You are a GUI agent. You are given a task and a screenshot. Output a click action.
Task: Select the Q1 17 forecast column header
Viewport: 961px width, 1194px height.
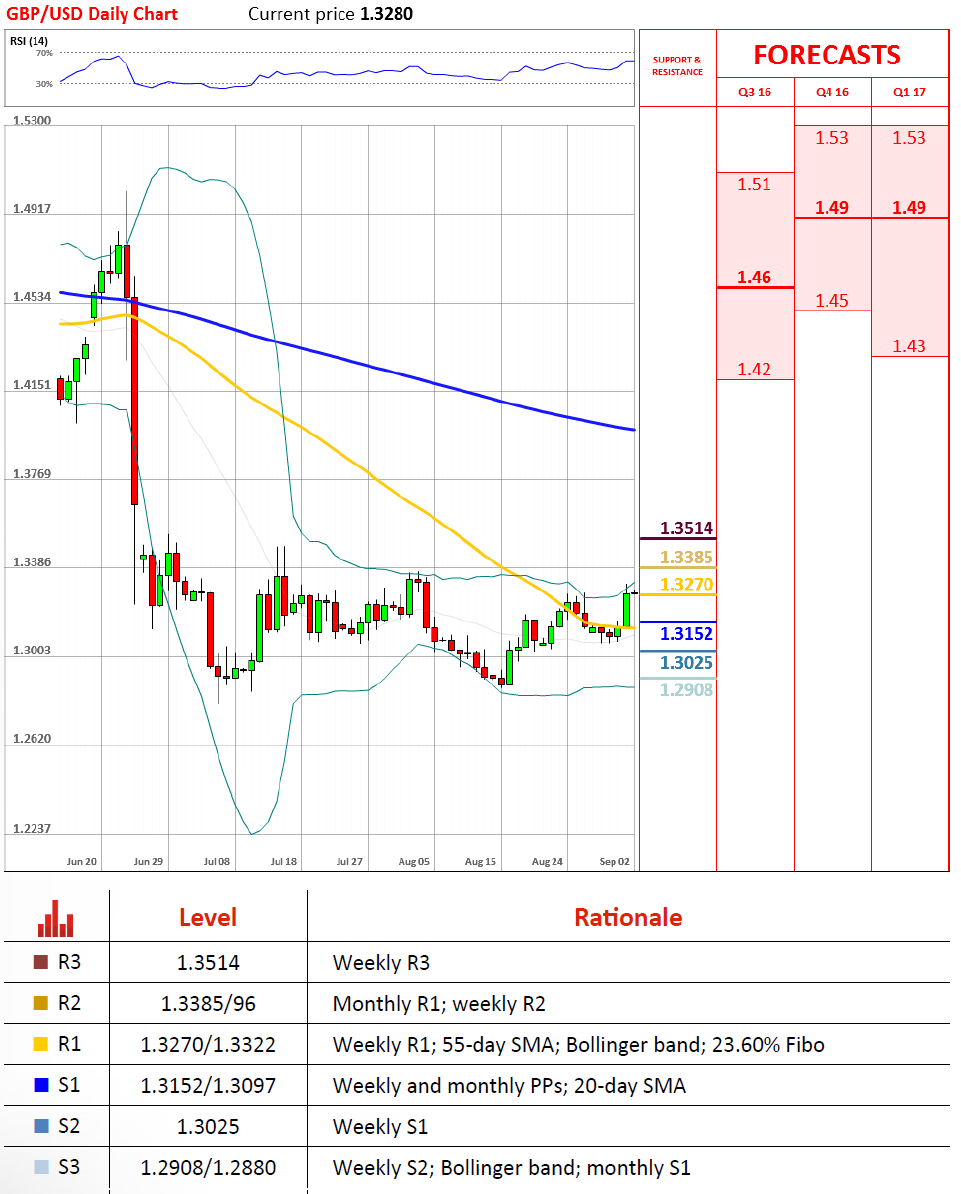click(909, 92)
